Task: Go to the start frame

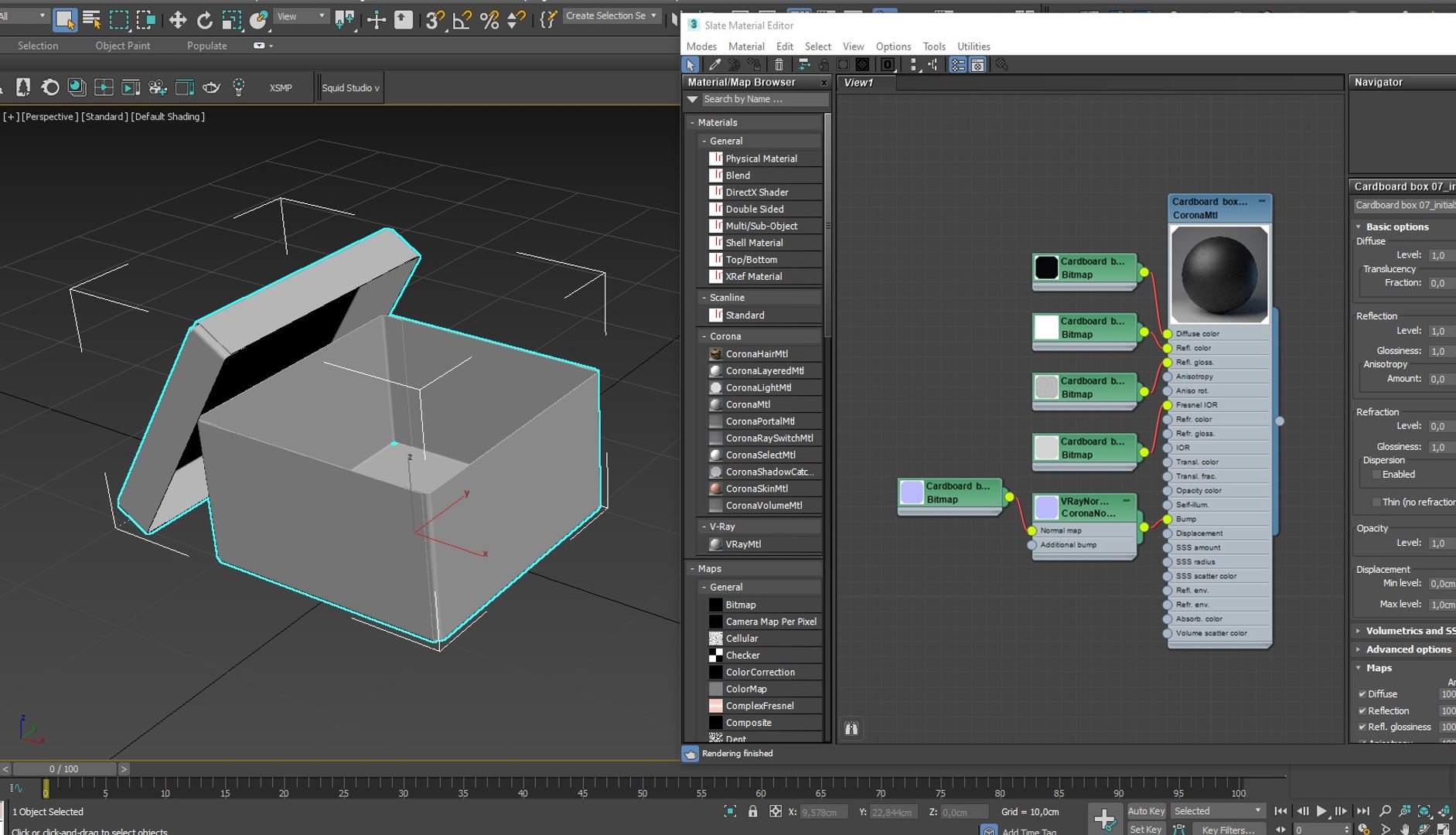Action: [1280, 811]
